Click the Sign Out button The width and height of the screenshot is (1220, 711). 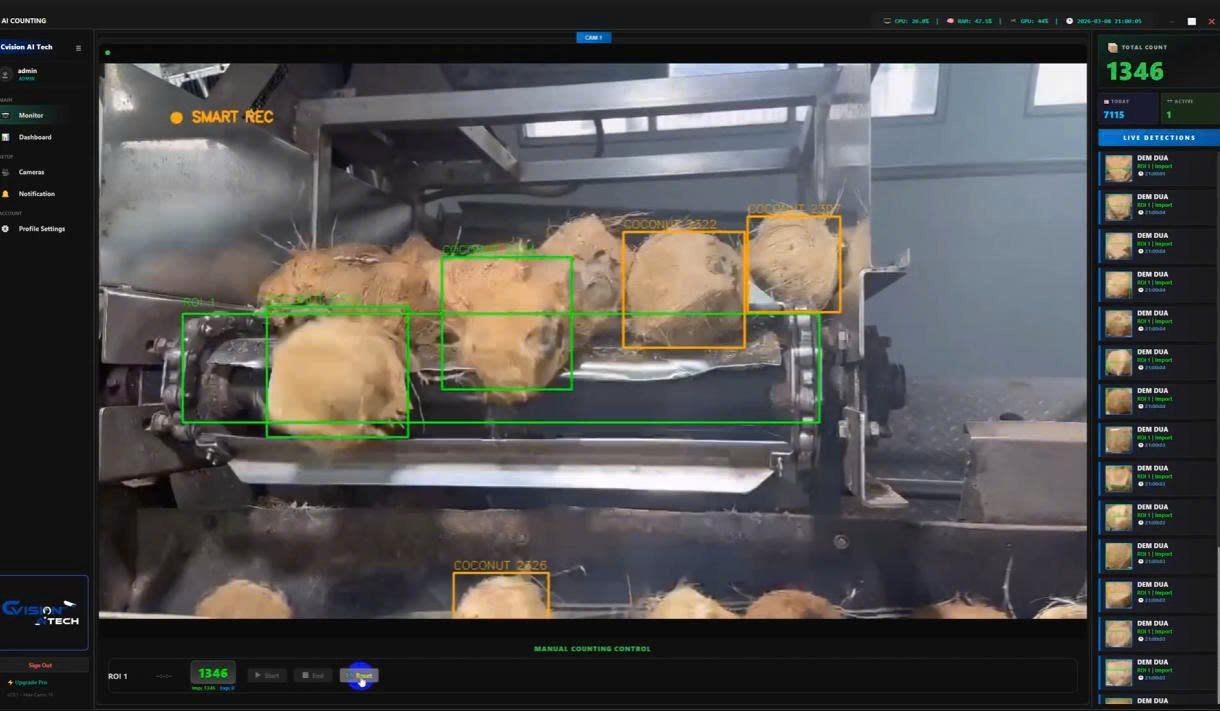[x=40, y=665]
